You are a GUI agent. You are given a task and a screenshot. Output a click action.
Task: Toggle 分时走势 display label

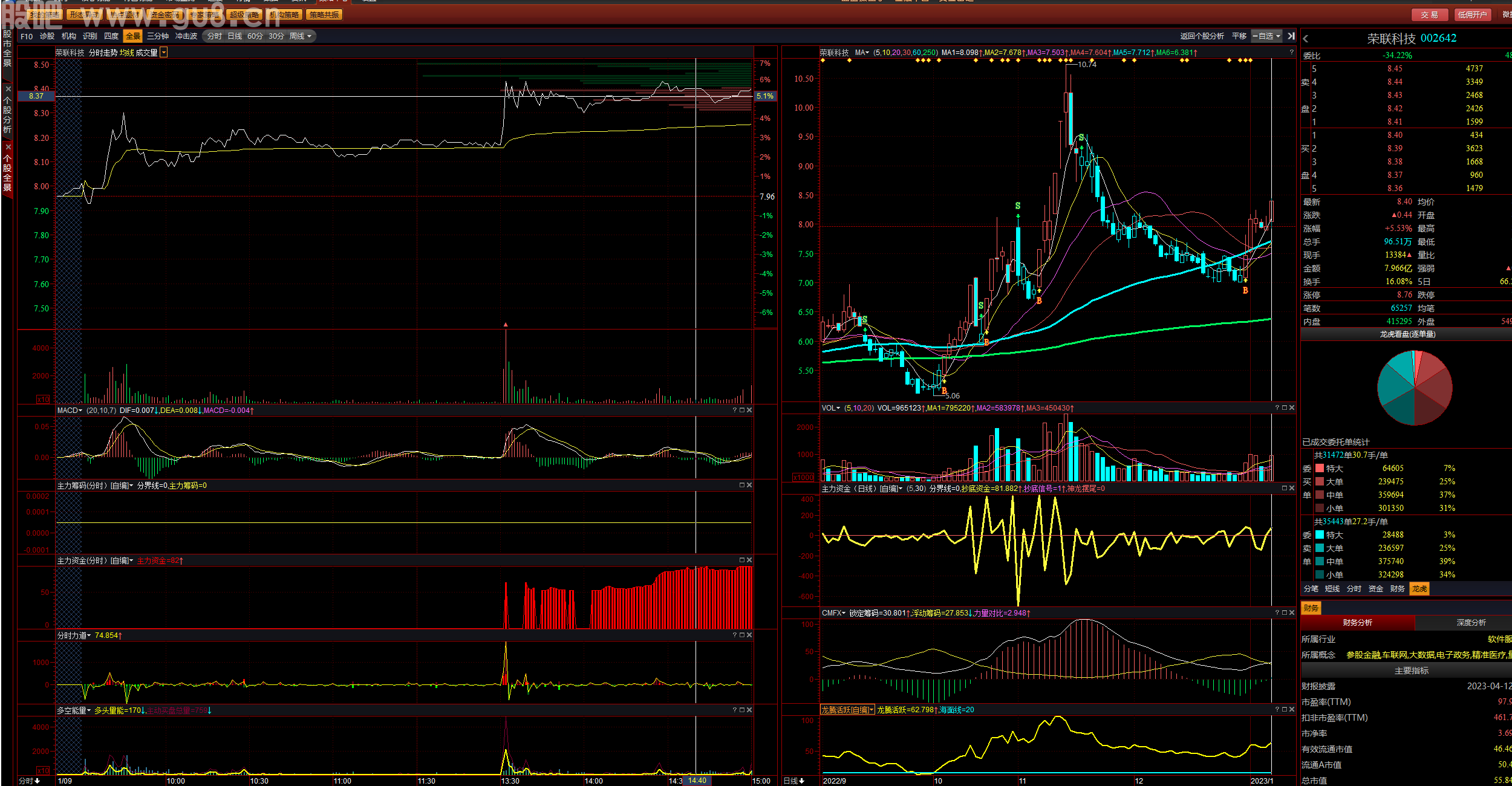(103, 53)
